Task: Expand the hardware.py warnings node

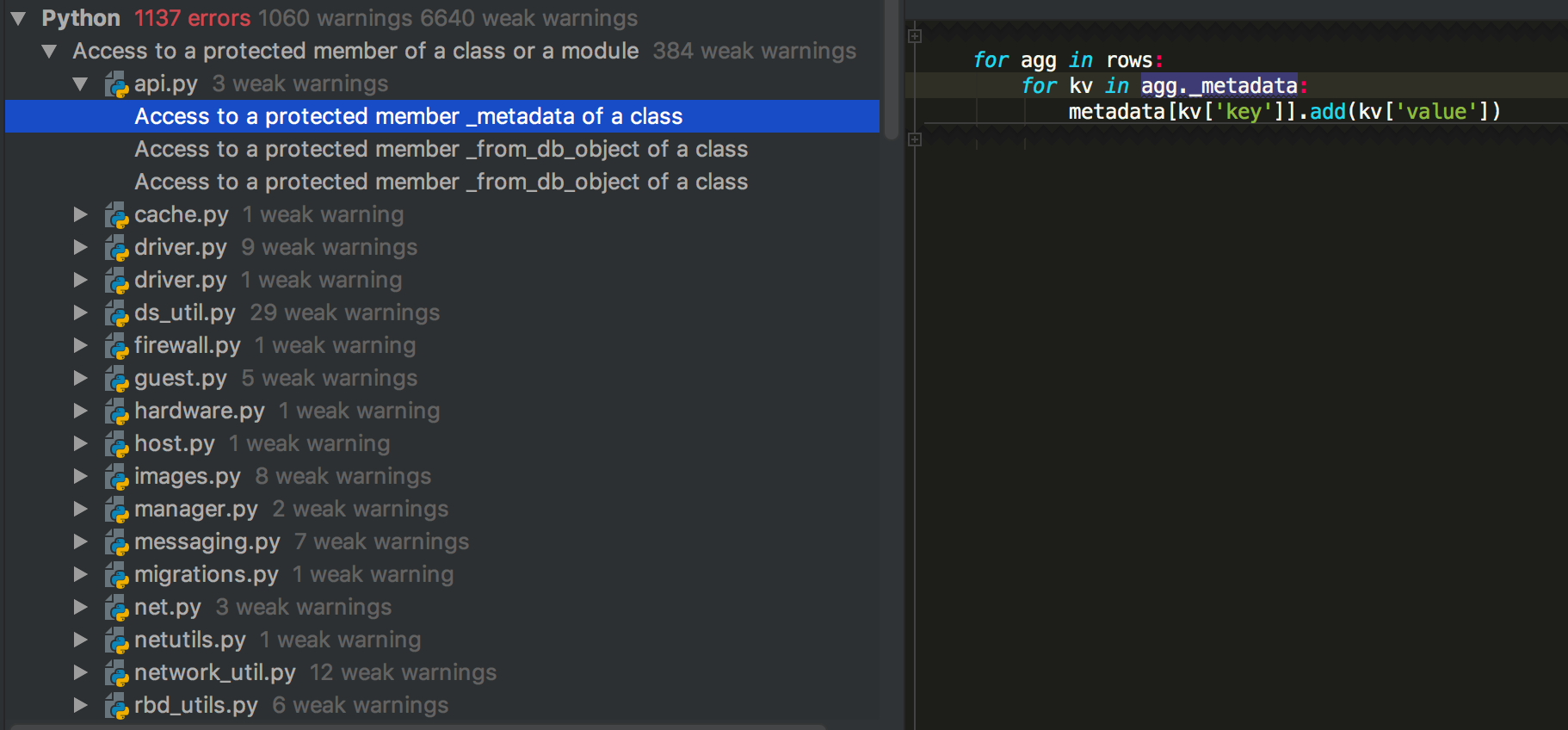Action: click(80, 411)
